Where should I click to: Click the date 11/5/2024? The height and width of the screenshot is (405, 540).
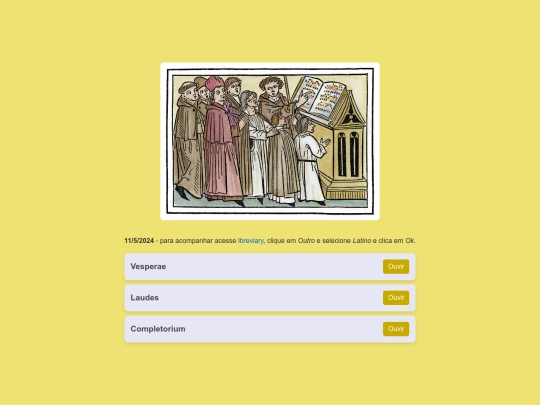(x=139, y=241)
